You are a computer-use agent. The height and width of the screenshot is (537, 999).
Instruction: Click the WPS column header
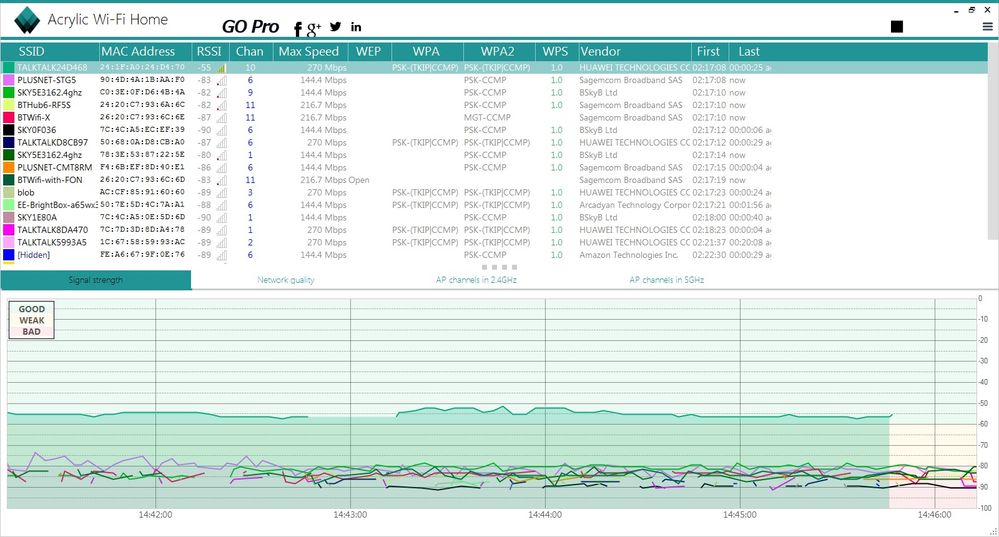[x=556, y=52]
